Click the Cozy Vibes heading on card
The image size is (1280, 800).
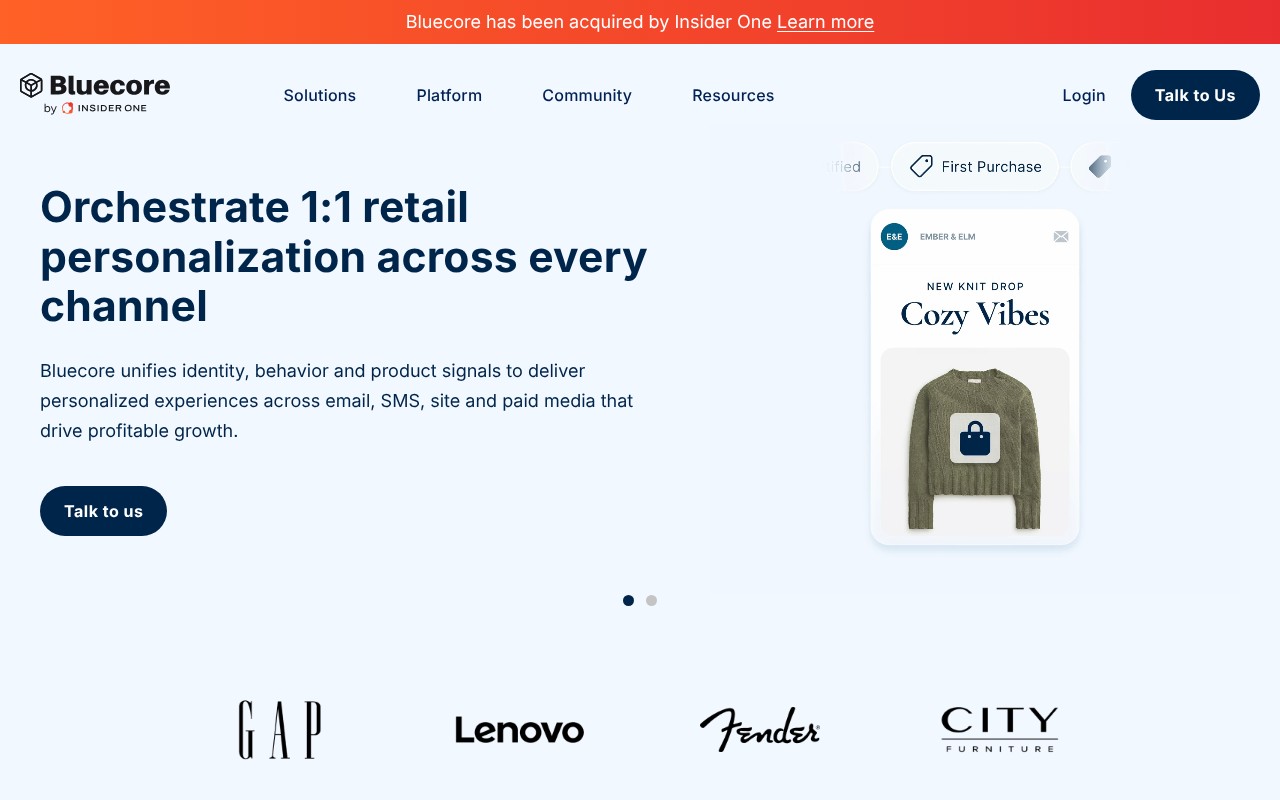(x=975, y=314)
